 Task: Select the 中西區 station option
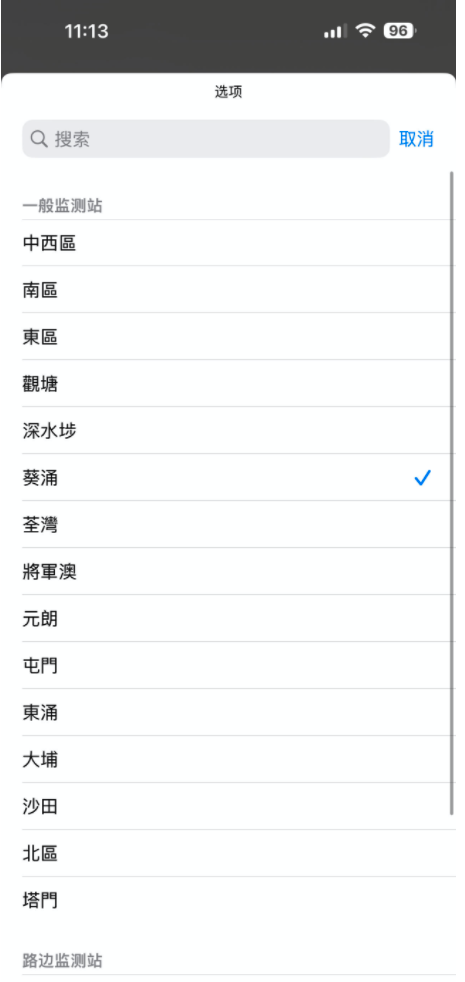pos(239,243)
